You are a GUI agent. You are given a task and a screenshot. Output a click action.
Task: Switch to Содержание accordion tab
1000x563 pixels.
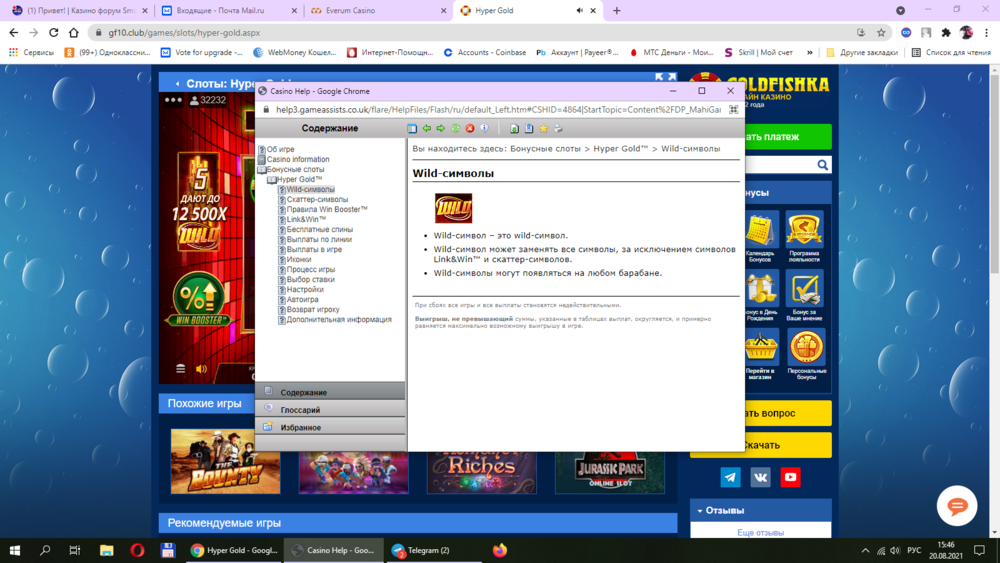tap(330, 392)
